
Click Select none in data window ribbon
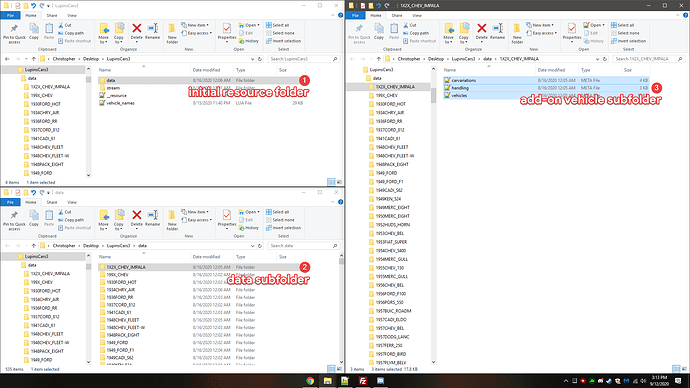280,220
